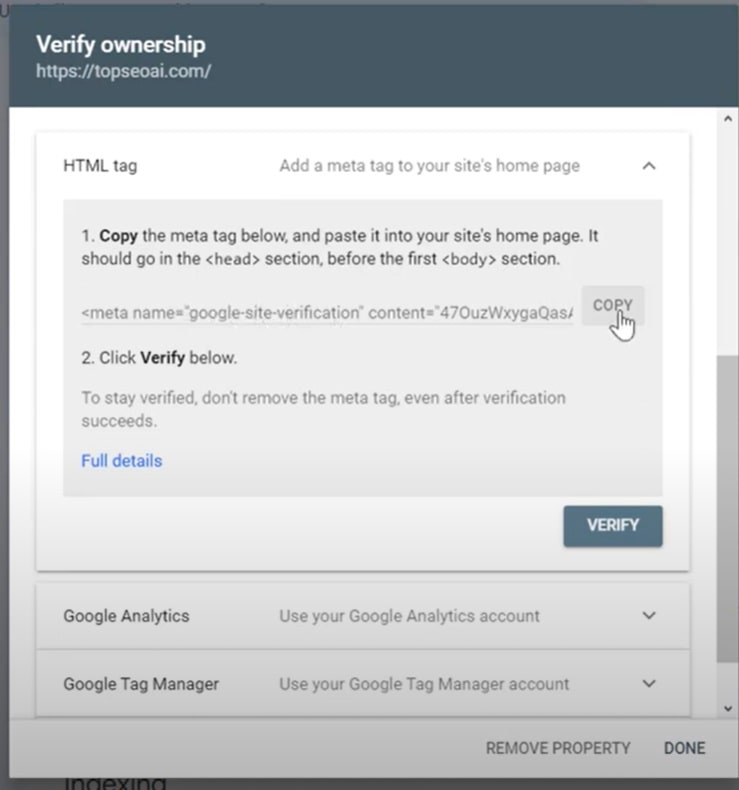Click the HTML tag heading

100,166
